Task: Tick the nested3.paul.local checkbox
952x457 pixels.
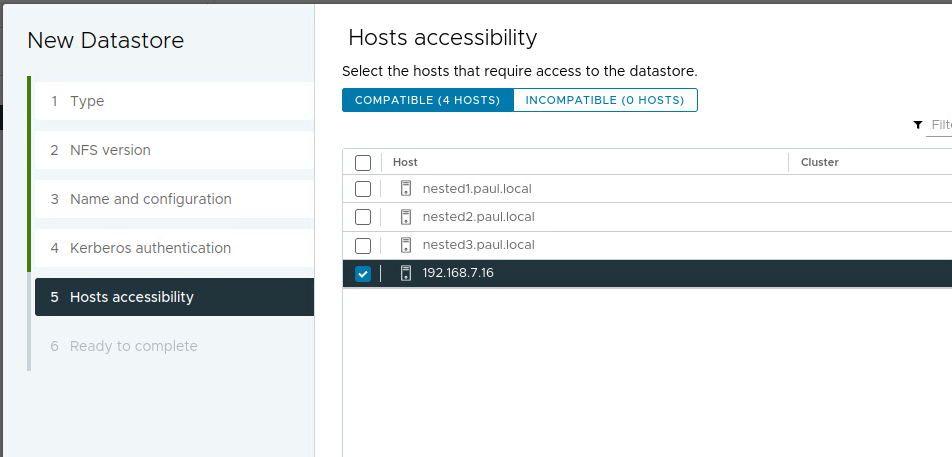Action: click(x=363, y=245)
